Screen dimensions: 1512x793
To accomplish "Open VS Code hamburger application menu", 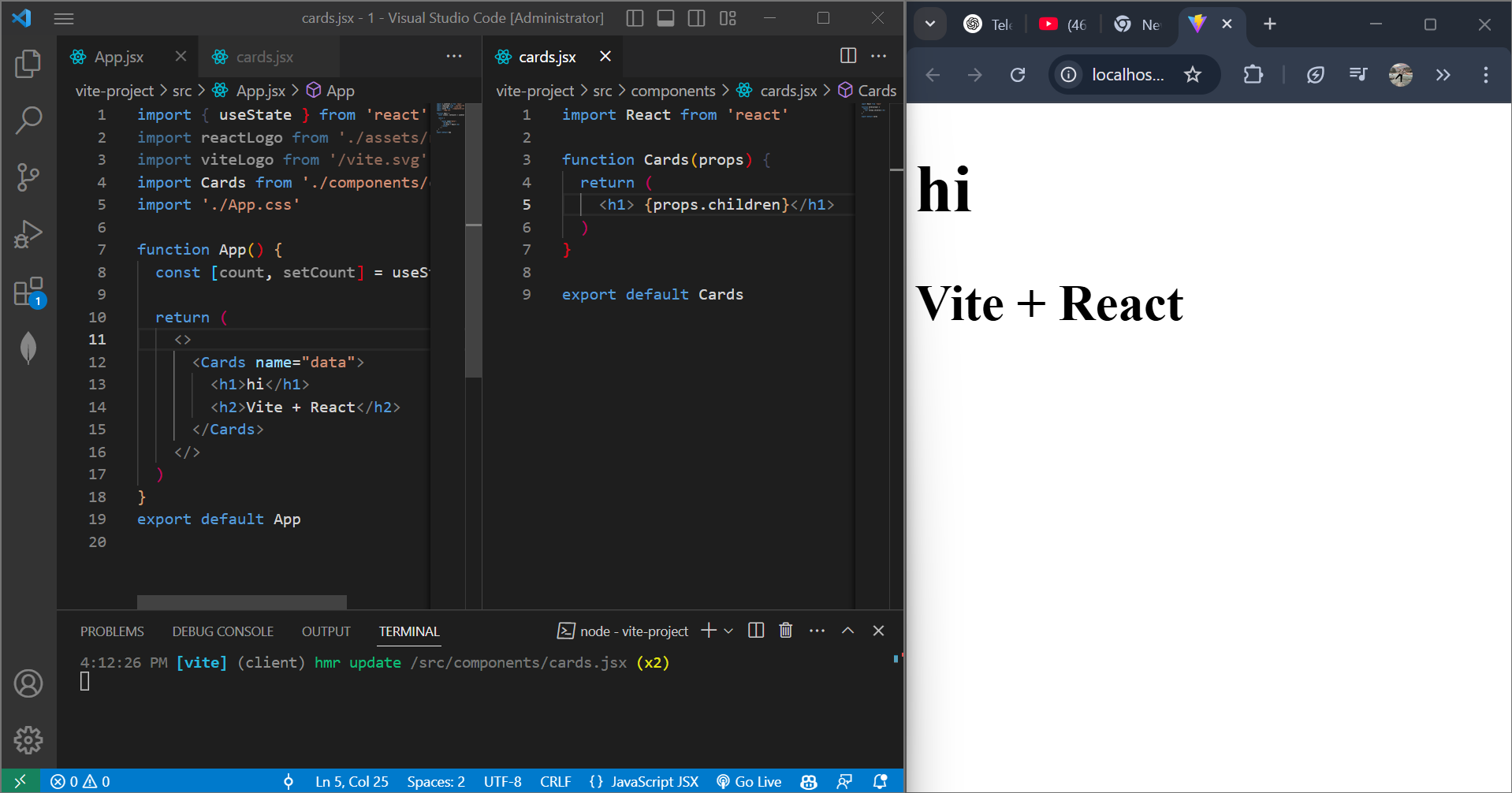I will click(x=64, y=18).
